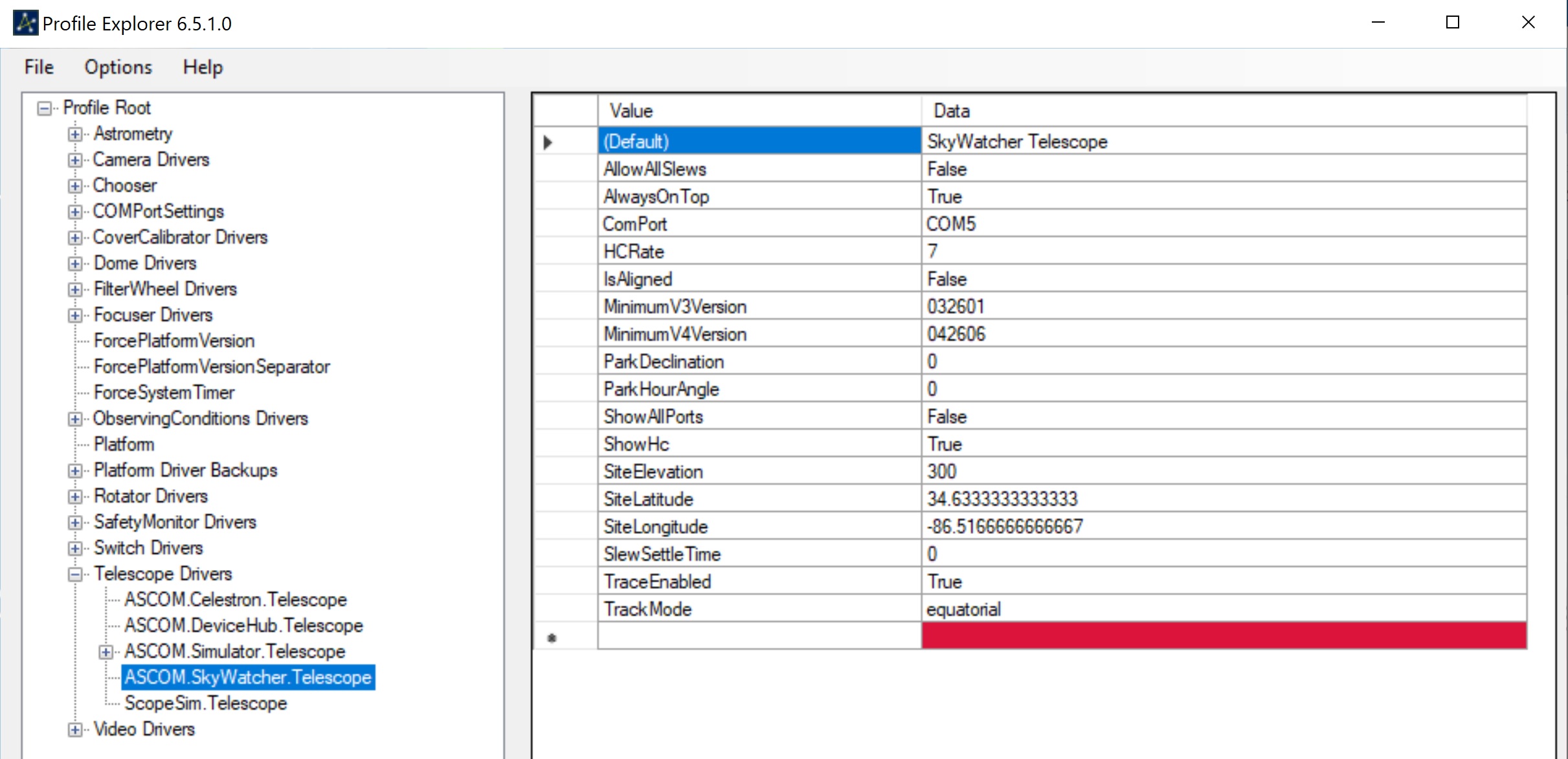1568x759 pixels.
Task: Open the Options menu
Action: (x=118, y=67)
